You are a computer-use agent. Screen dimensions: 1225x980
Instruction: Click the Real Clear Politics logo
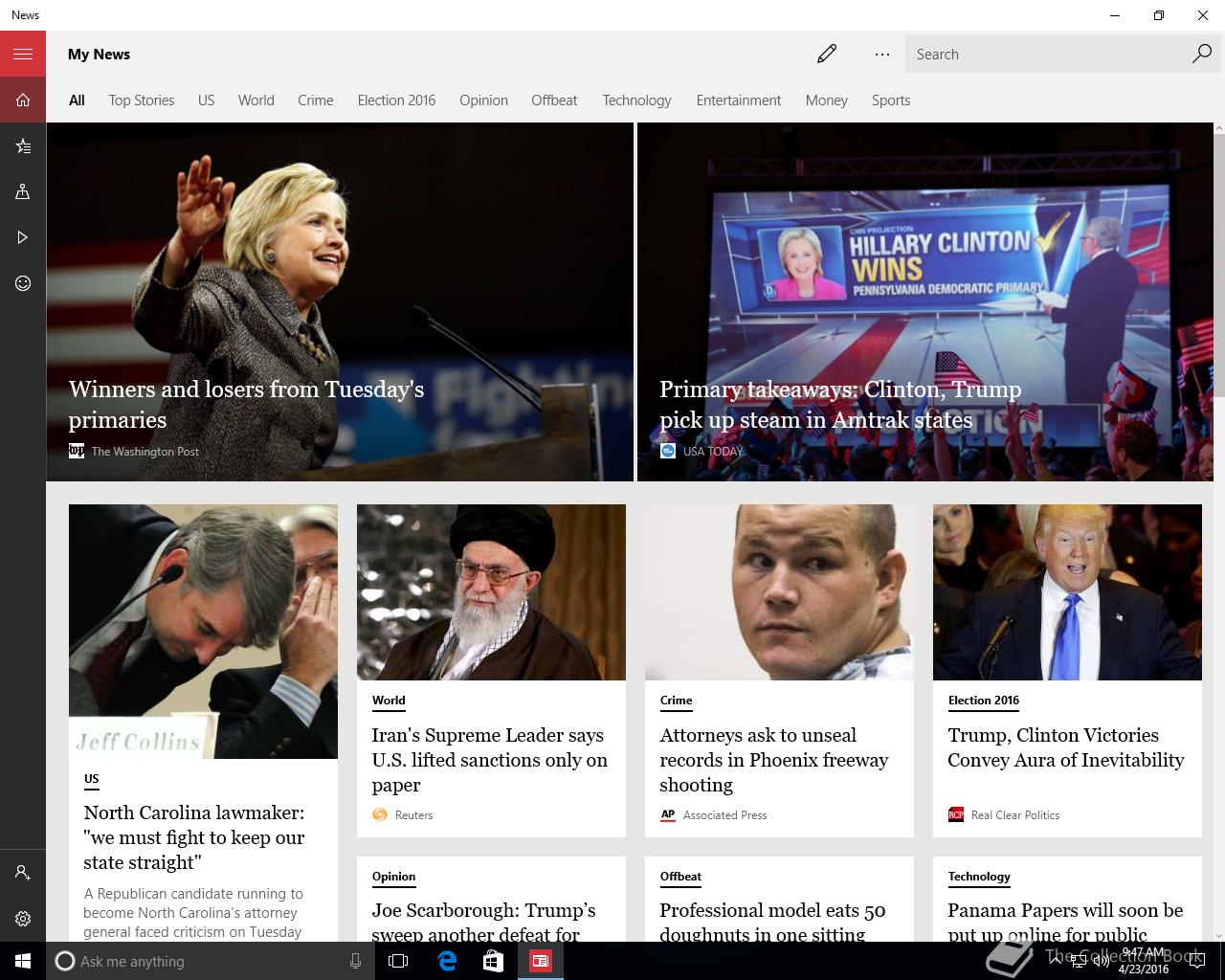[x=956, y=814]
